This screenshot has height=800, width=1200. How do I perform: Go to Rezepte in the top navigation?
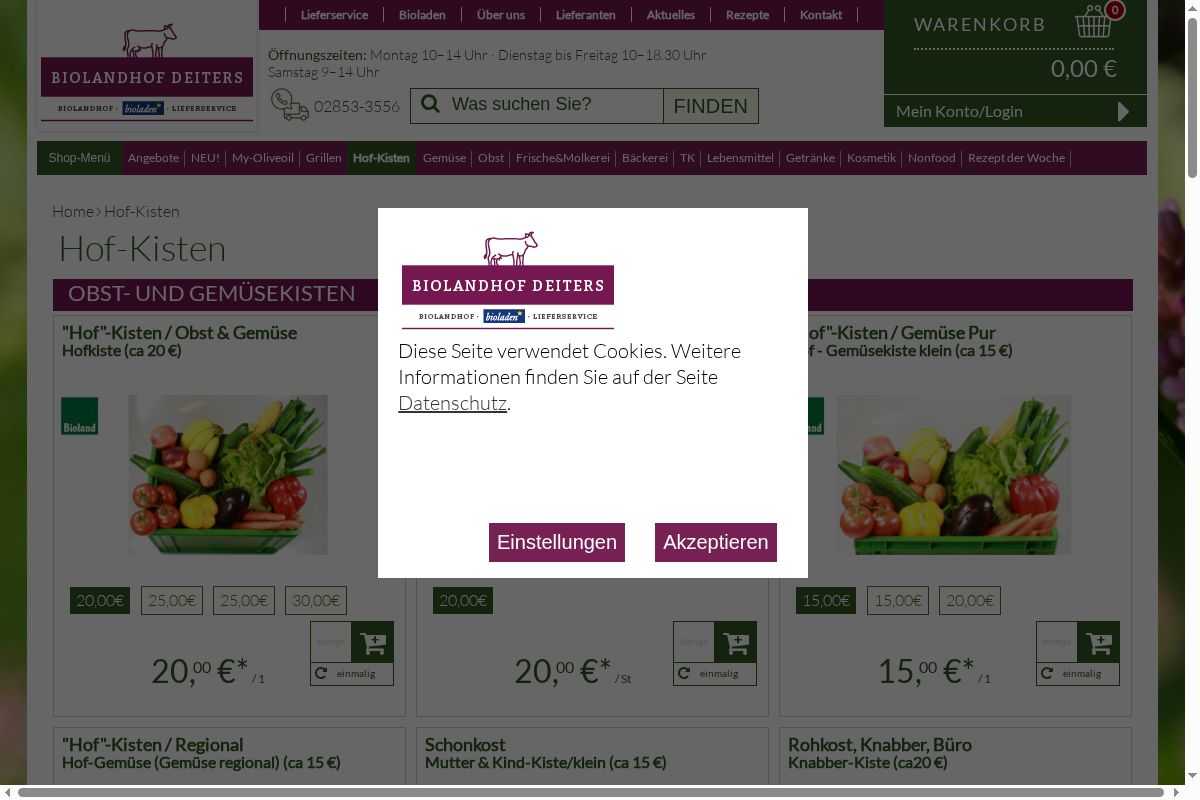pyautogui.click(x=747, y=15)
